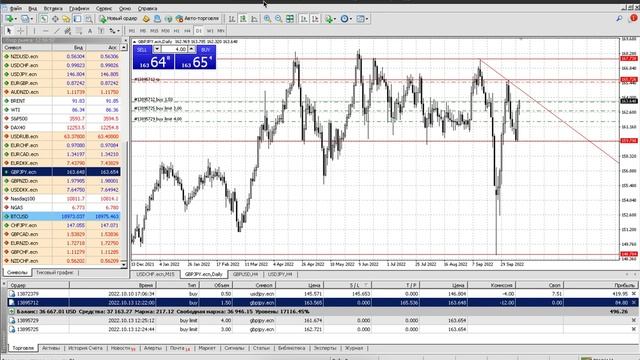
Task: Expand the templates dropdown arrow
Action: pos(367,19)
